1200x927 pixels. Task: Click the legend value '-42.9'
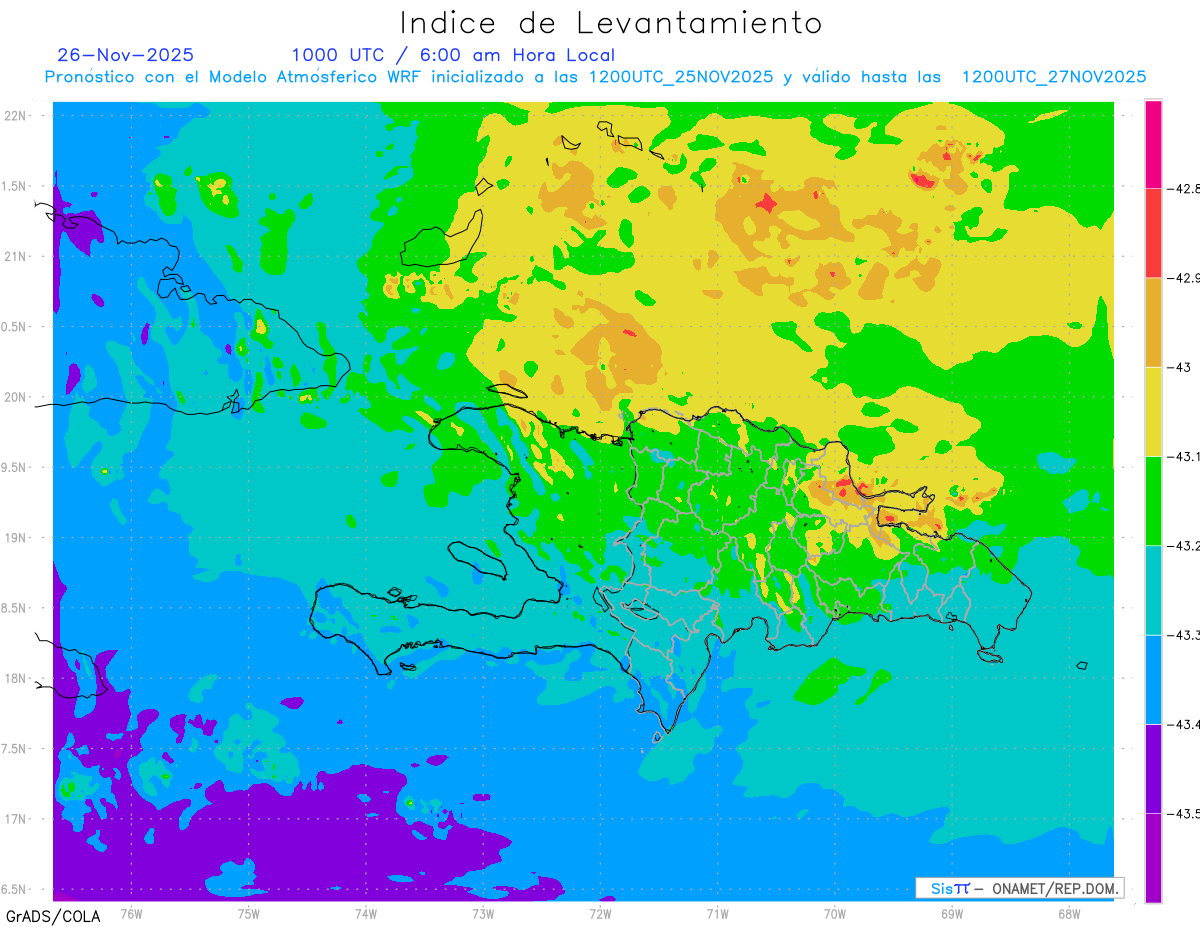[x=1184, y=278]
